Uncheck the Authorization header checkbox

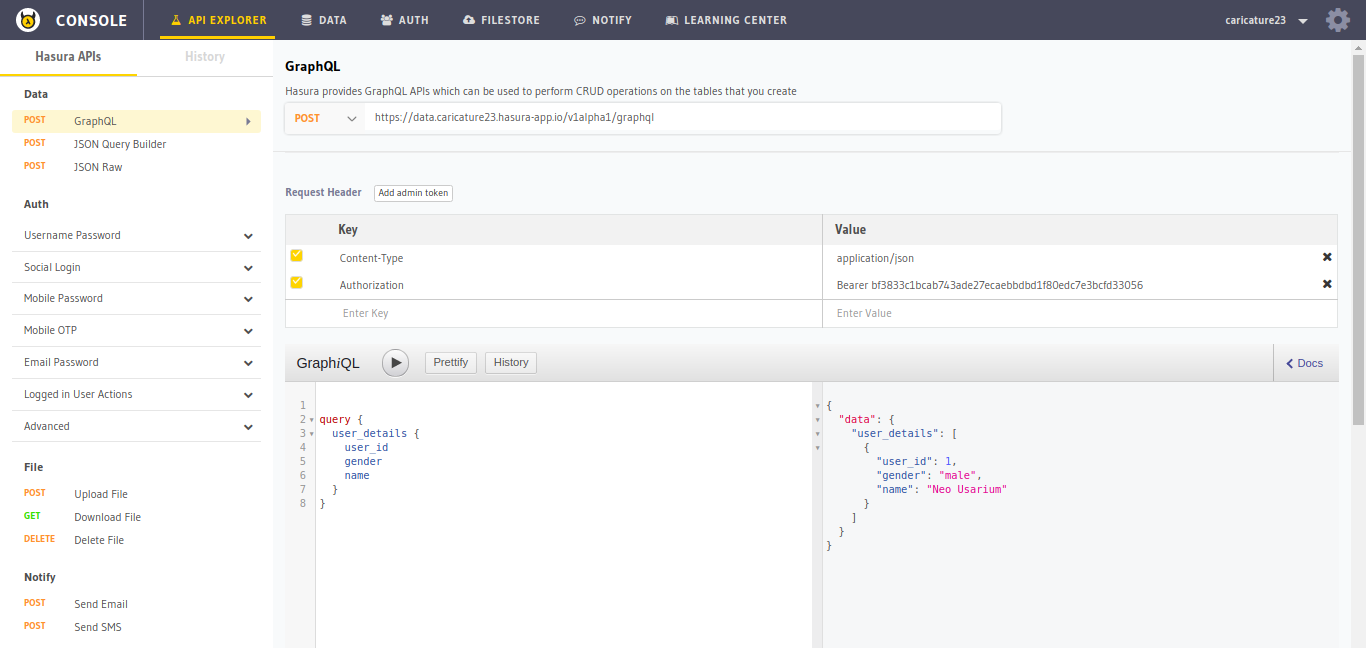click(296, 283)
